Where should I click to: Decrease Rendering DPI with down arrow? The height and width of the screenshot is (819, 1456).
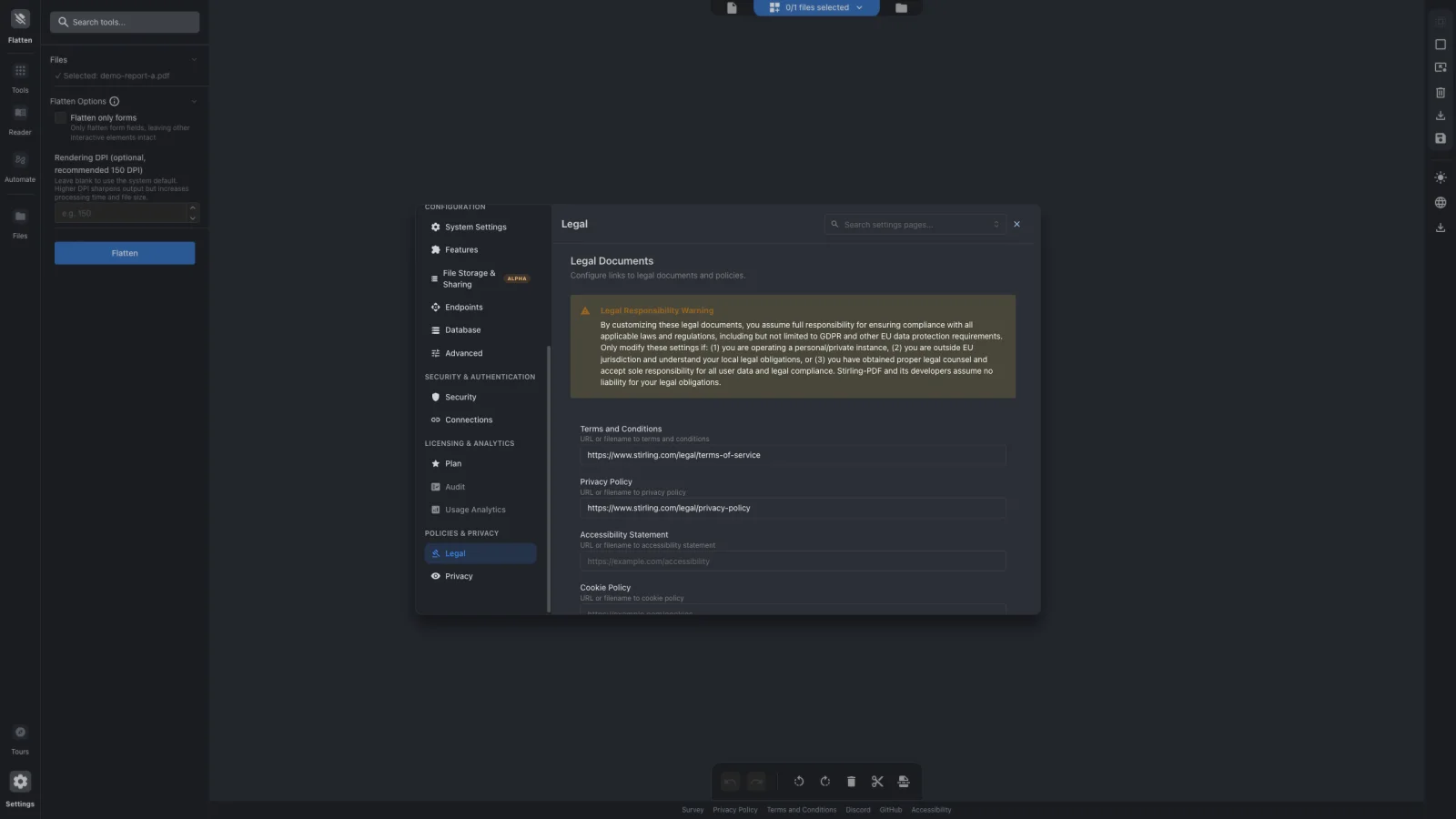pyautogui.click(x=193, y=218)
